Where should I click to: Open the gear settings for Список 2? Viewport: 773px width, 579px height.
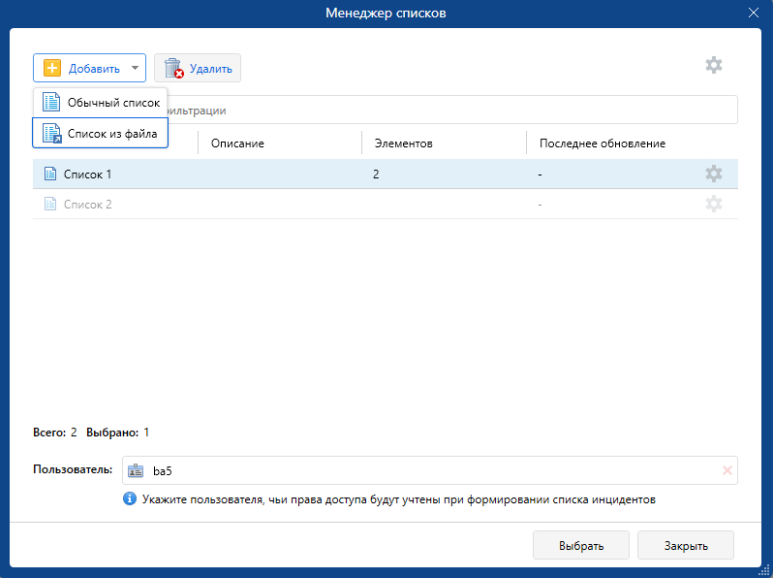(713, 204)
